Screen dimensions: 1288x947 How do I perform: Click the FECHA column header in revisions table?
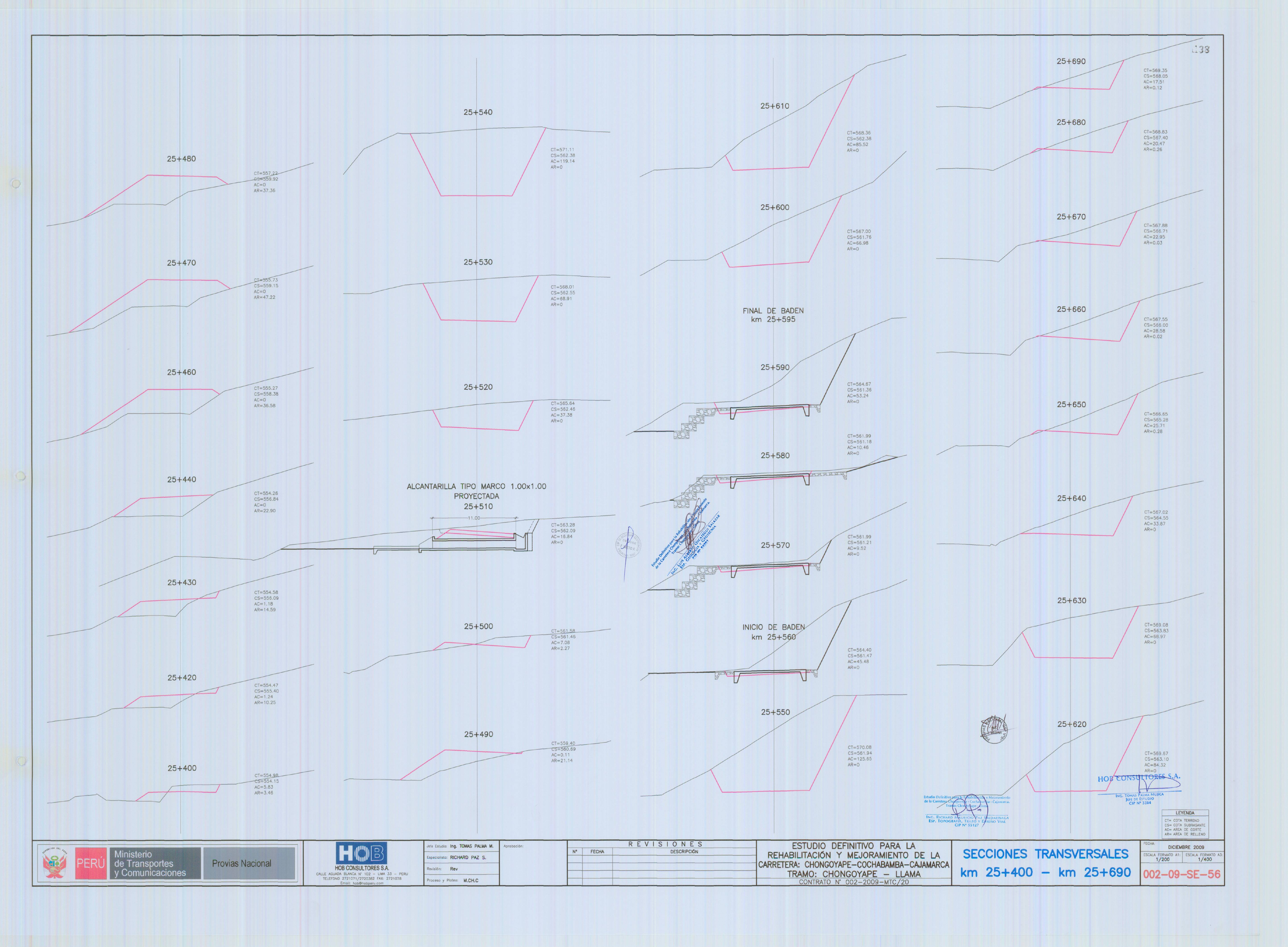(597, 852)
